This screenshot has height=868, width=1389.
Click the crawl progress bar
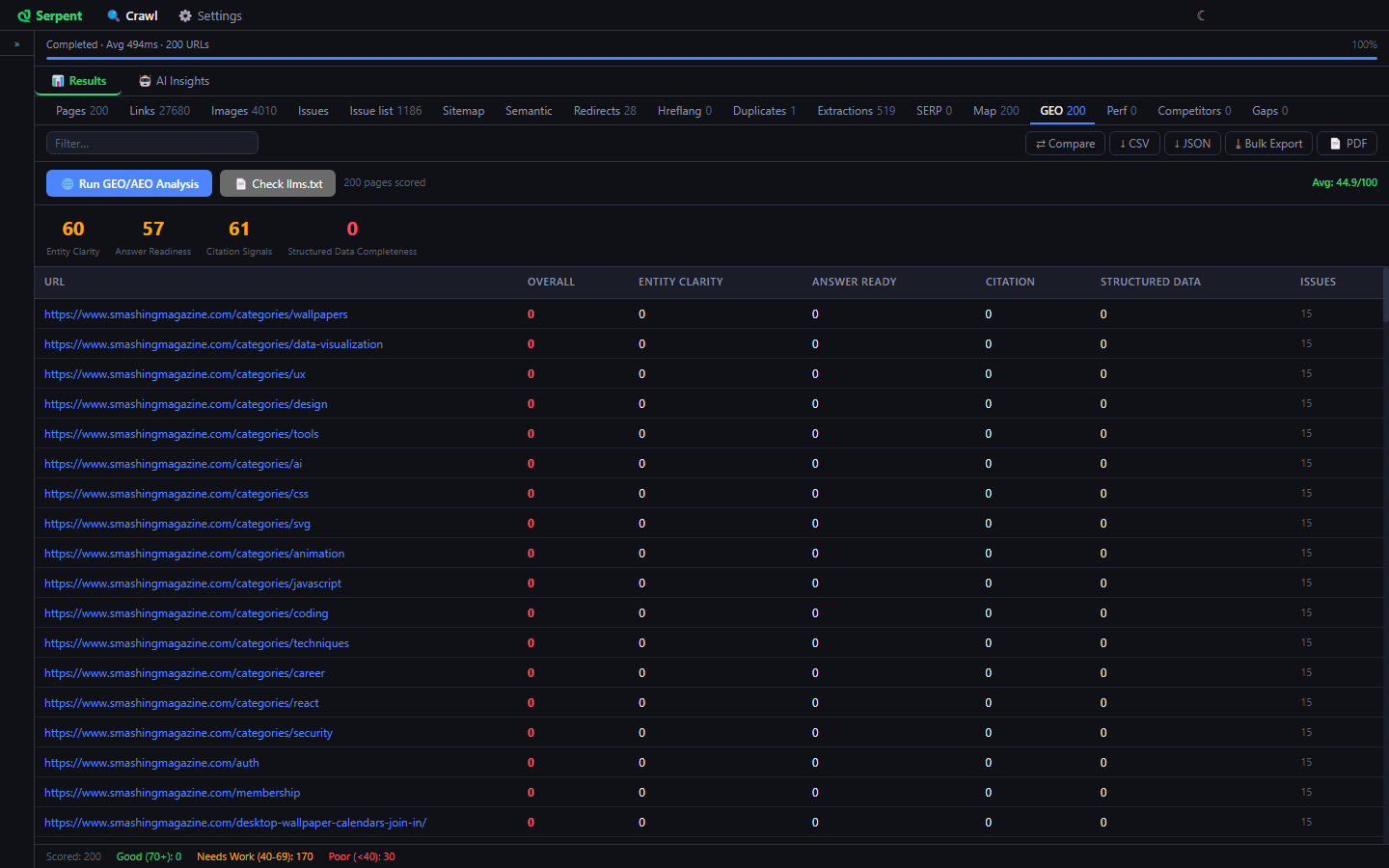click(x=712, y=59)
